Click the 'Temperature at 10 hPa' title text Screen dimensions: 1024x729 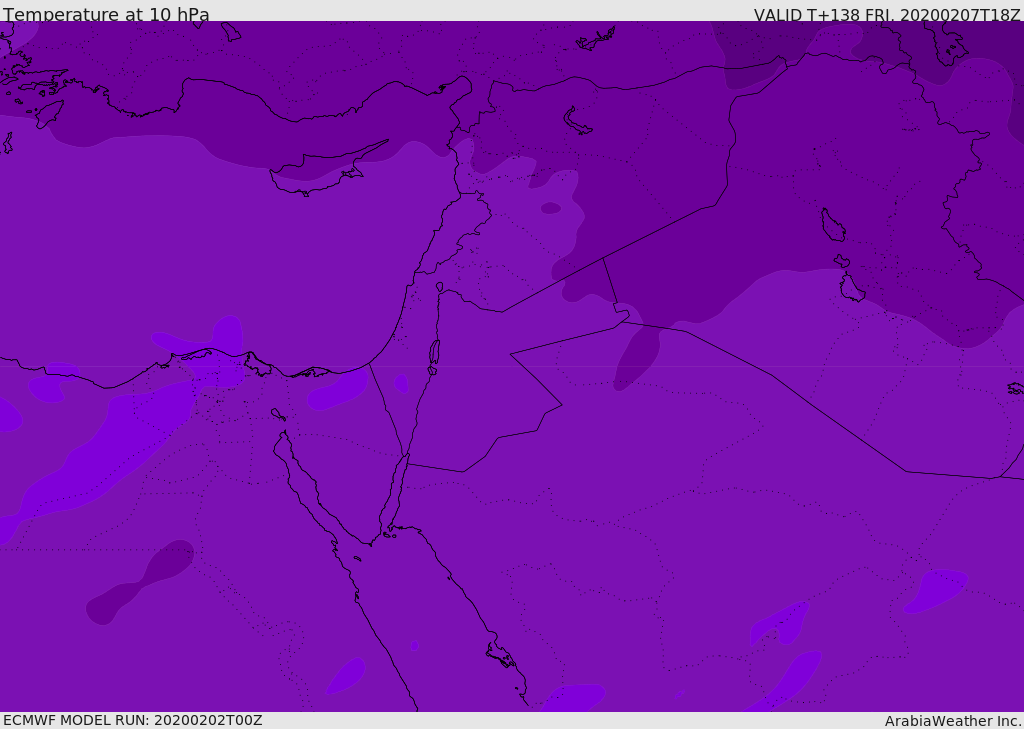pos(106,14)
